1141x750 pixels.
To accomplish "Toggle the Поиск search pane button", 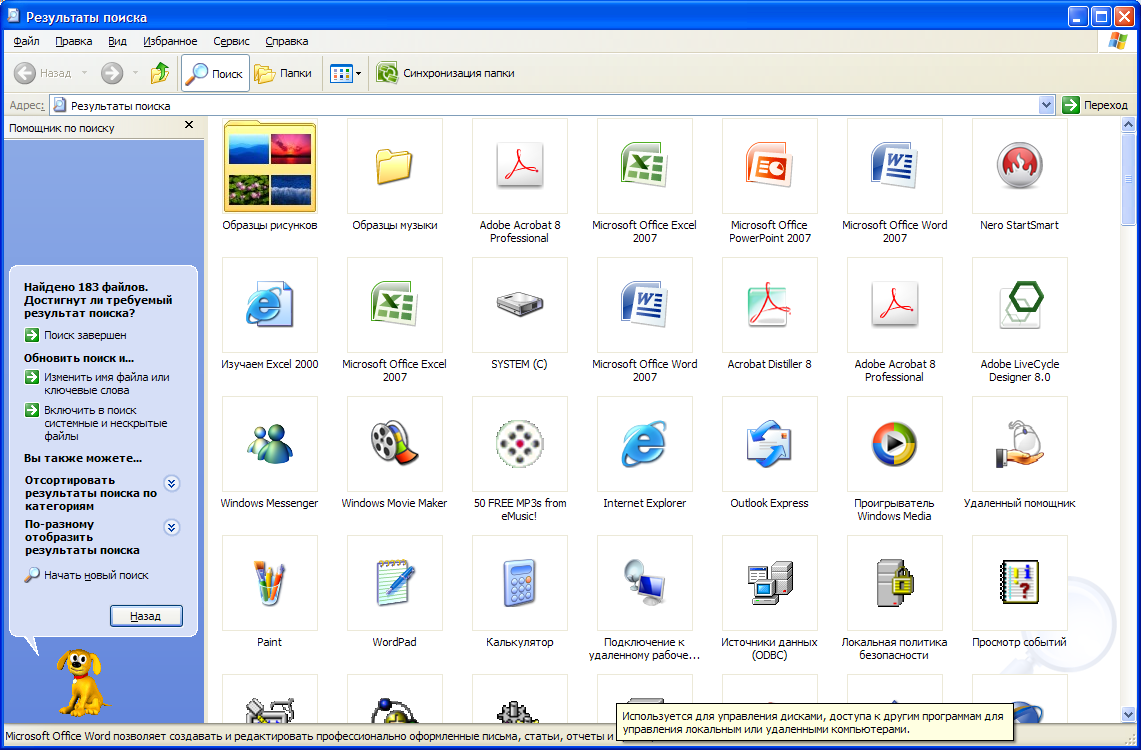I will coord(215,73).
